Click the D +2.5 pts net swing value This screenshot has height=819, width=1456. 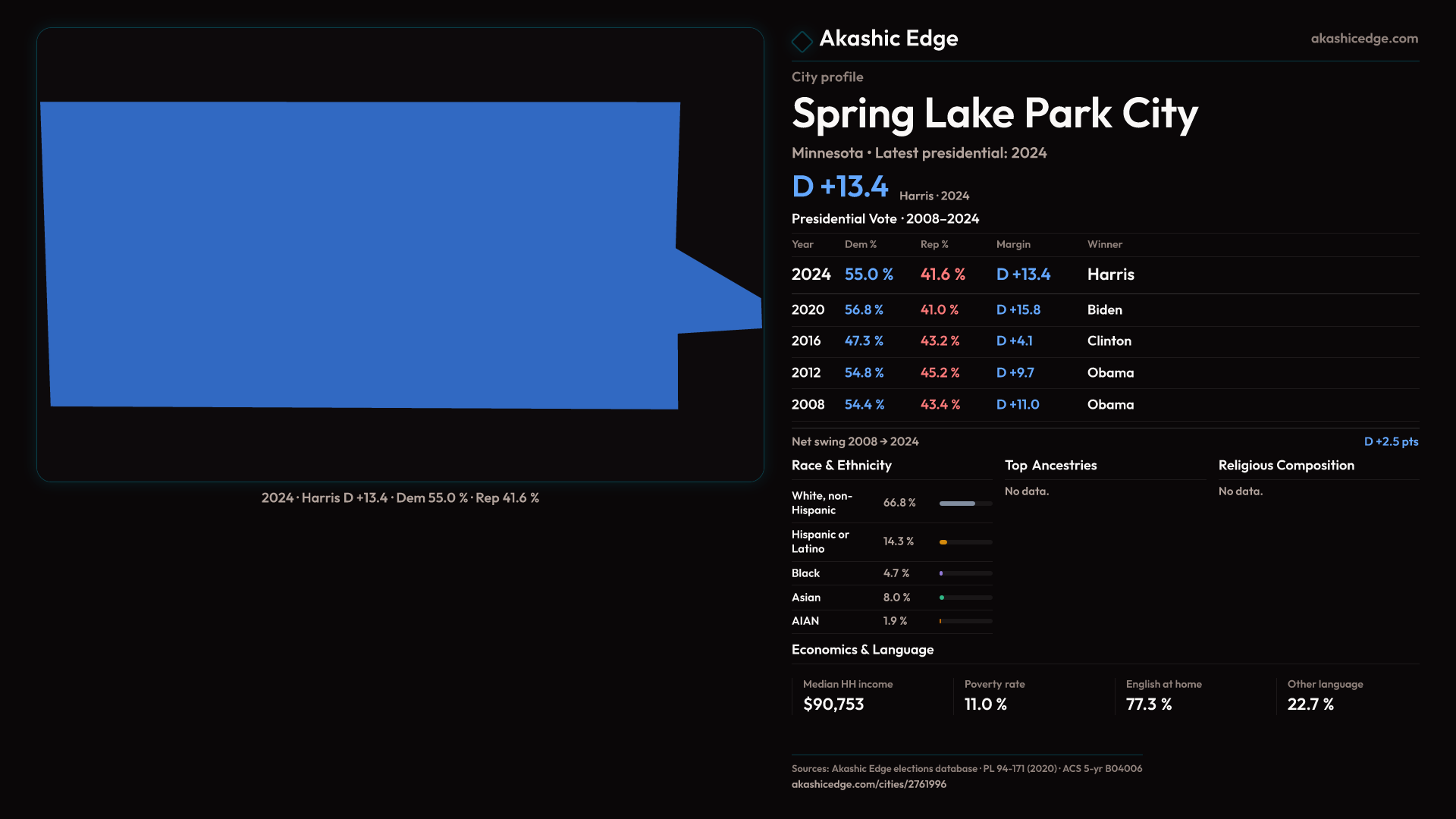tap(1390, 441)
